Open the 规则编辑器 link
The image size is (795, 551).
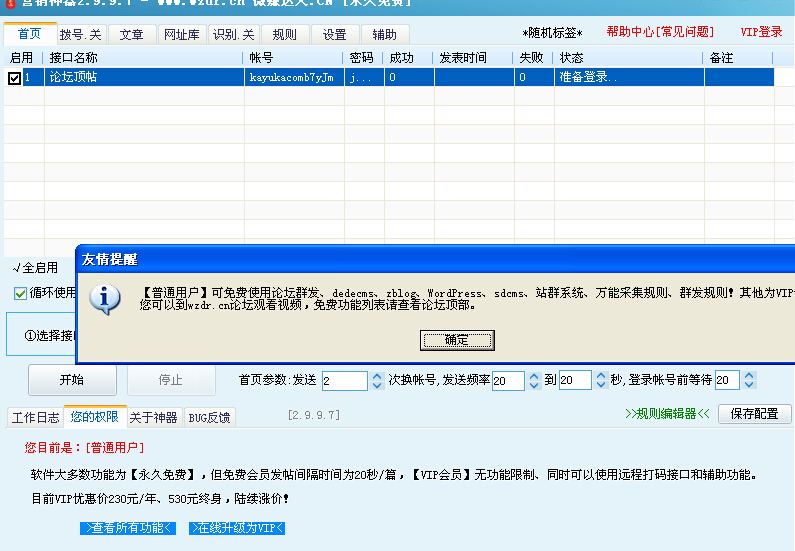(x=667, y=413)
